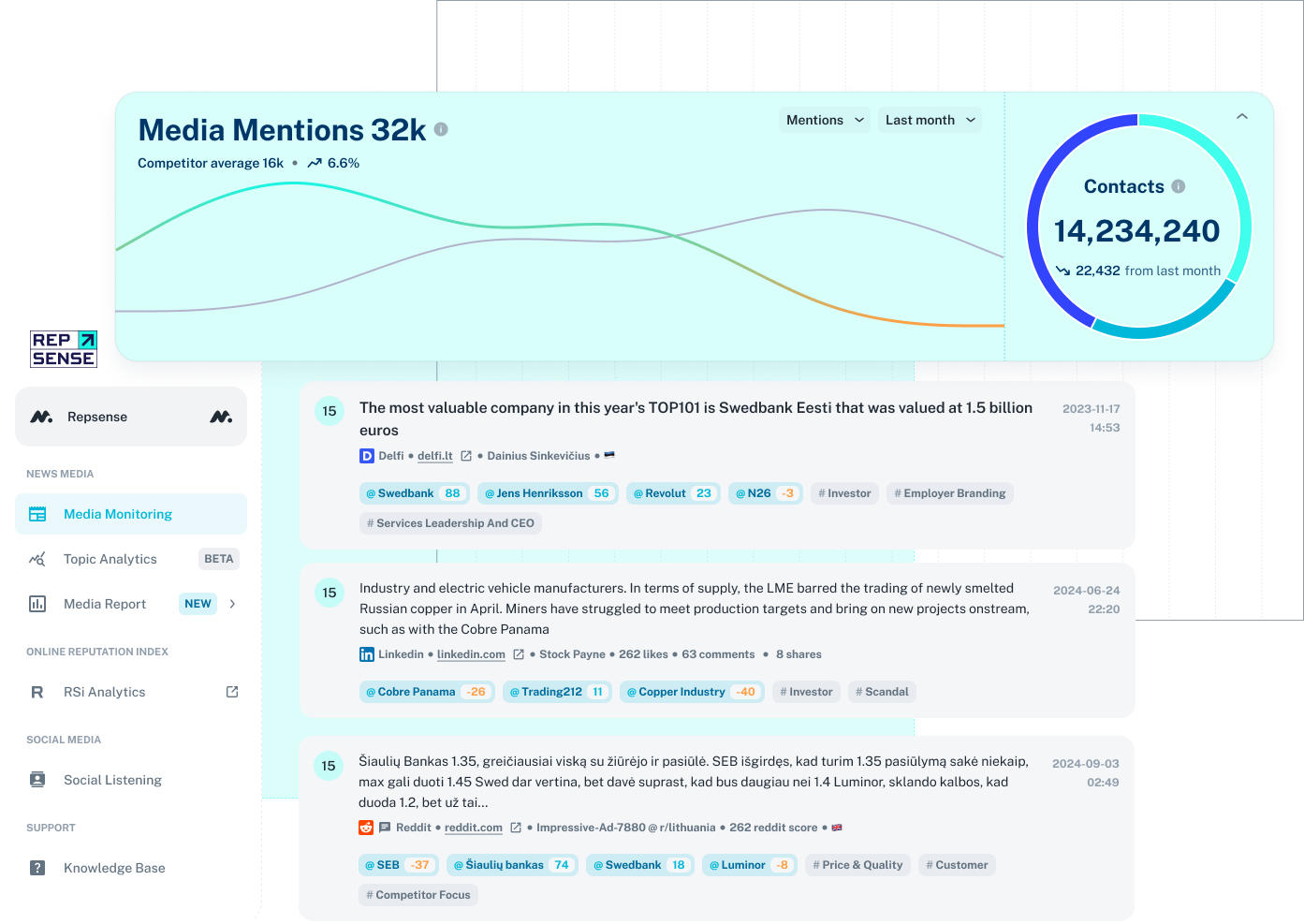Click the Revolut 23 tag
The width and height of the screenshot is (1304, 924).
click(673, 493)
